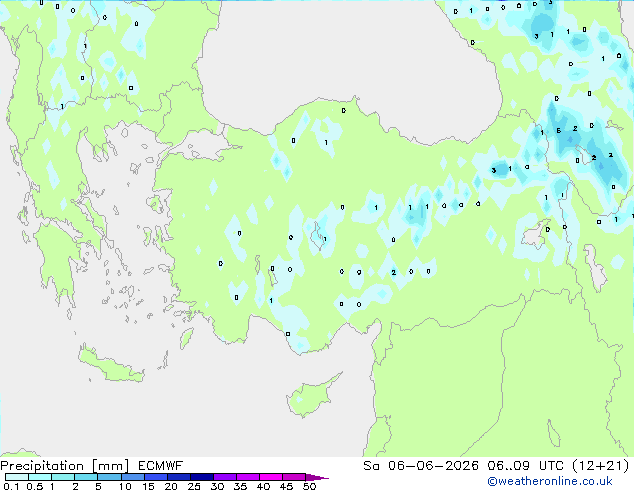Click the 1–2 mm legend color swatch
Screen dimensions: 634x490
point(63,477)
